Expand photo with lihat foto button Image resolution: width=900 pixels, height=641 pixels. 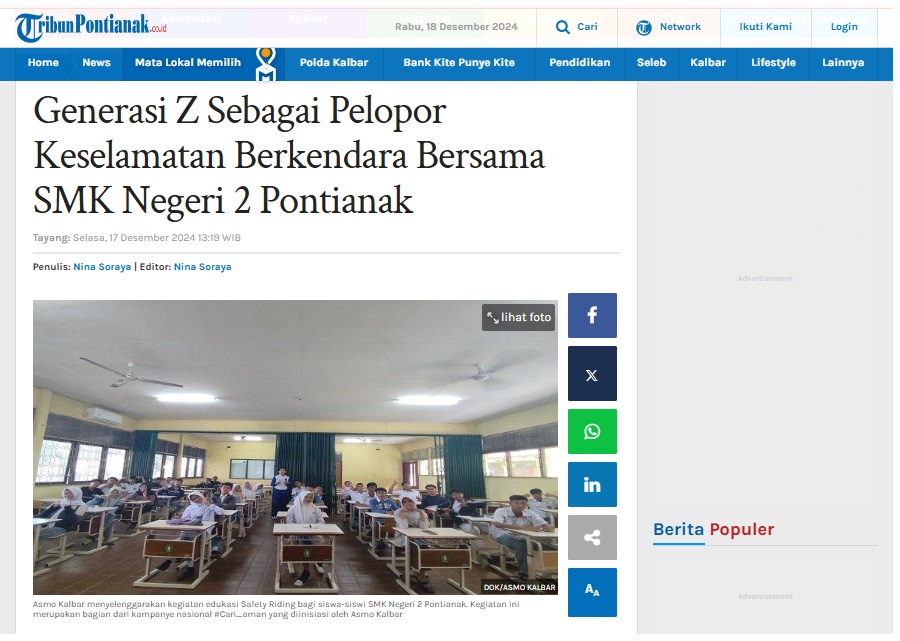(519, 317)
